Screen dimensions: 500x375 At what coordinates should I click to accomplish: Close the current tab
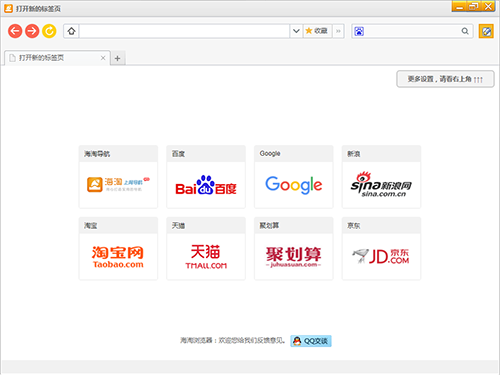pyautogui.click(x=103, y=58)
